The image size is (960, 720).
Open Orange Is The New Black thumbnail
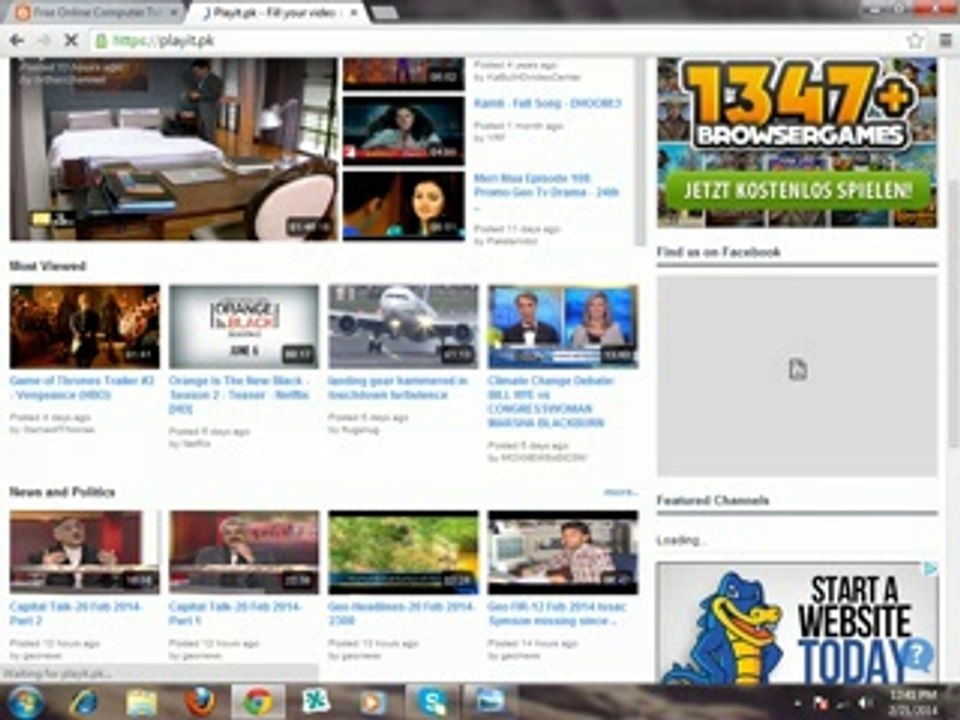pos(244,327)
